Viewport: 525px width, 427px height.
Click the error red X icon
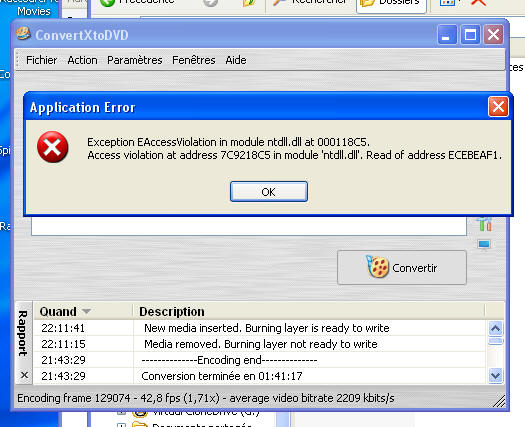click(53, 147)
